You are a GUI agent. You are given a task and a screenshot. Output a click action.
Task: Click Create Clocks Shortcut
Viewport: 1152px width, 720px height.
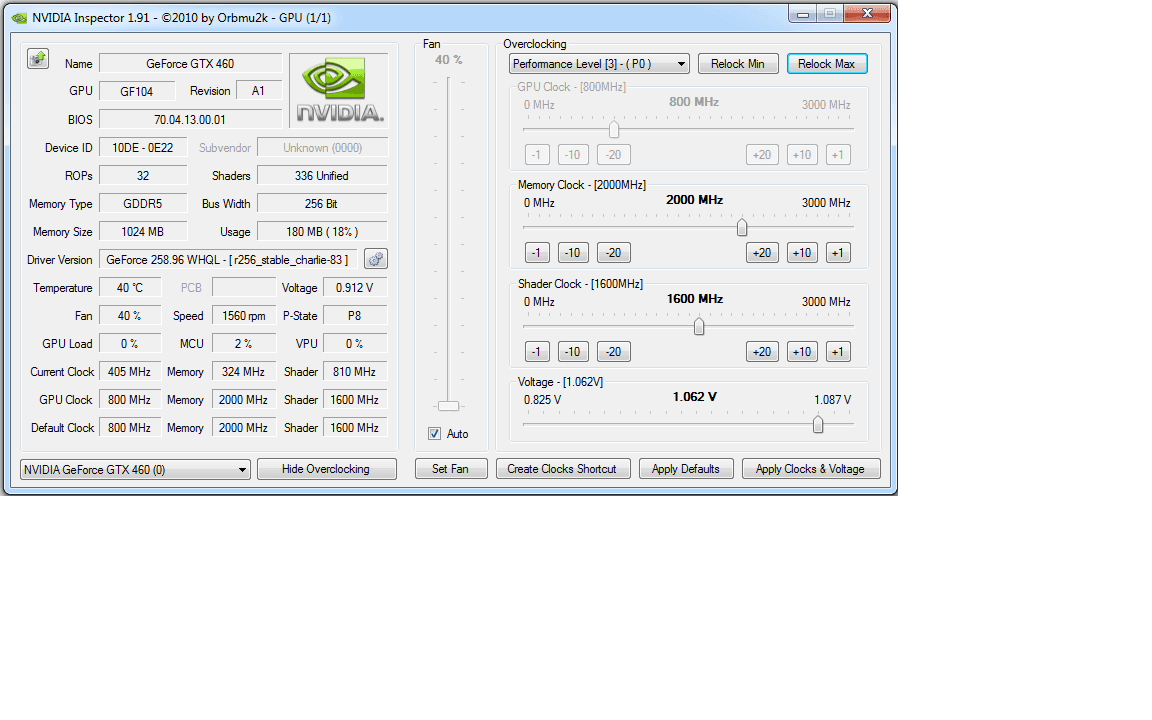click(562, 469)
